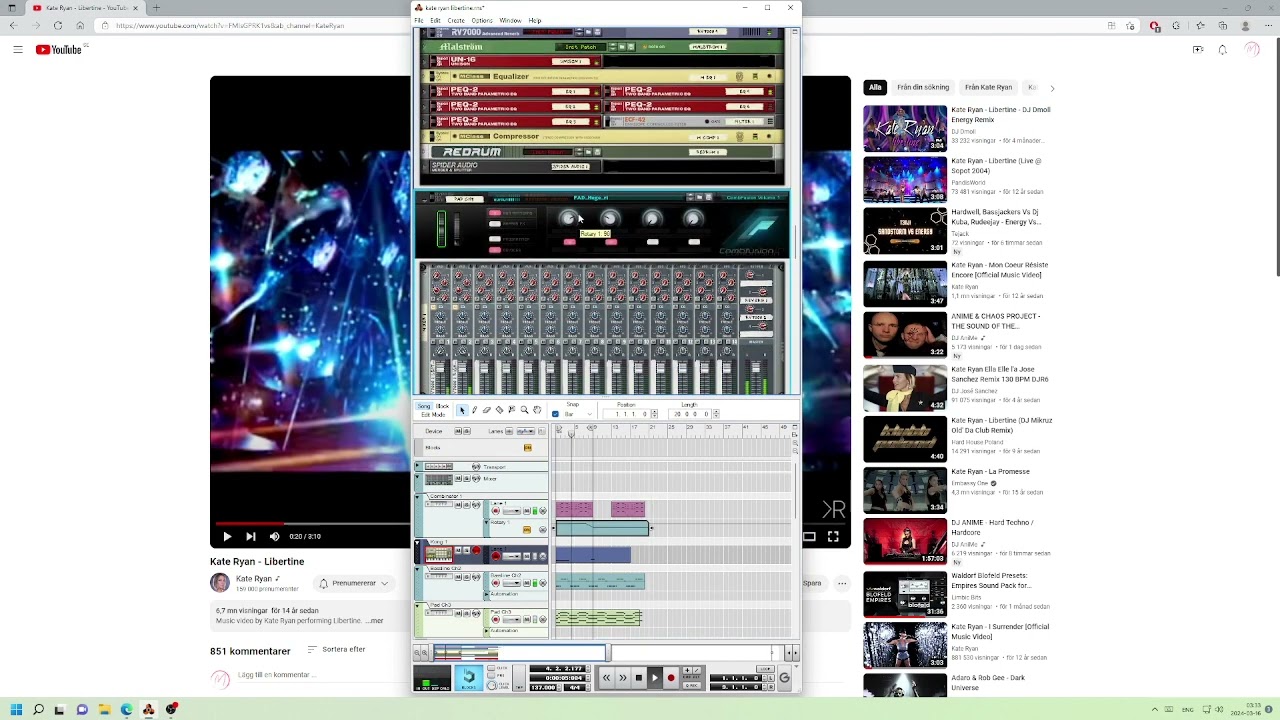Open the Create menu in Reason
Image resolution: width=1280 pixels, height=720 pixels.
(x=456, y=20)
